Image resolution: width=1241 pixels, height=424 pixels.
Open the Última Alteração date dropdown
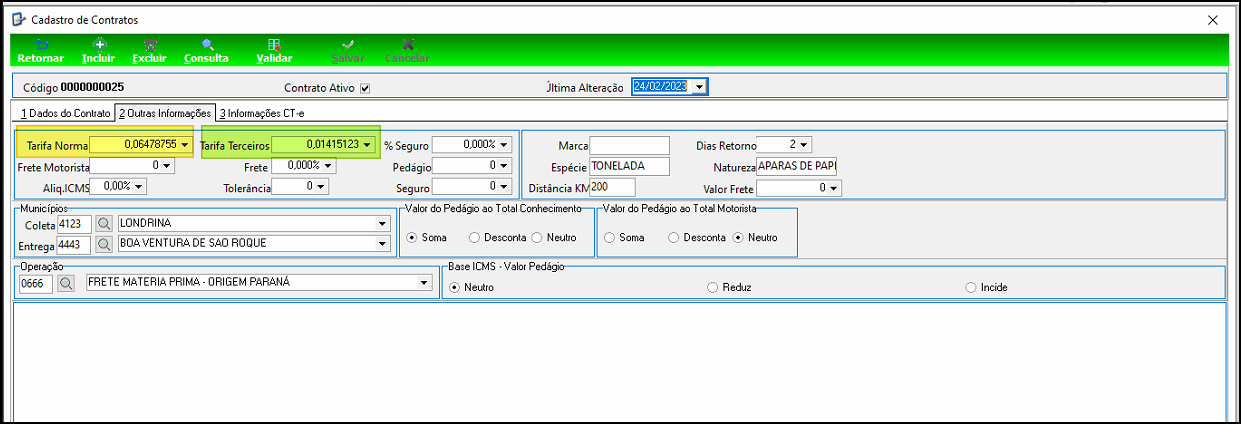point(700,87)
